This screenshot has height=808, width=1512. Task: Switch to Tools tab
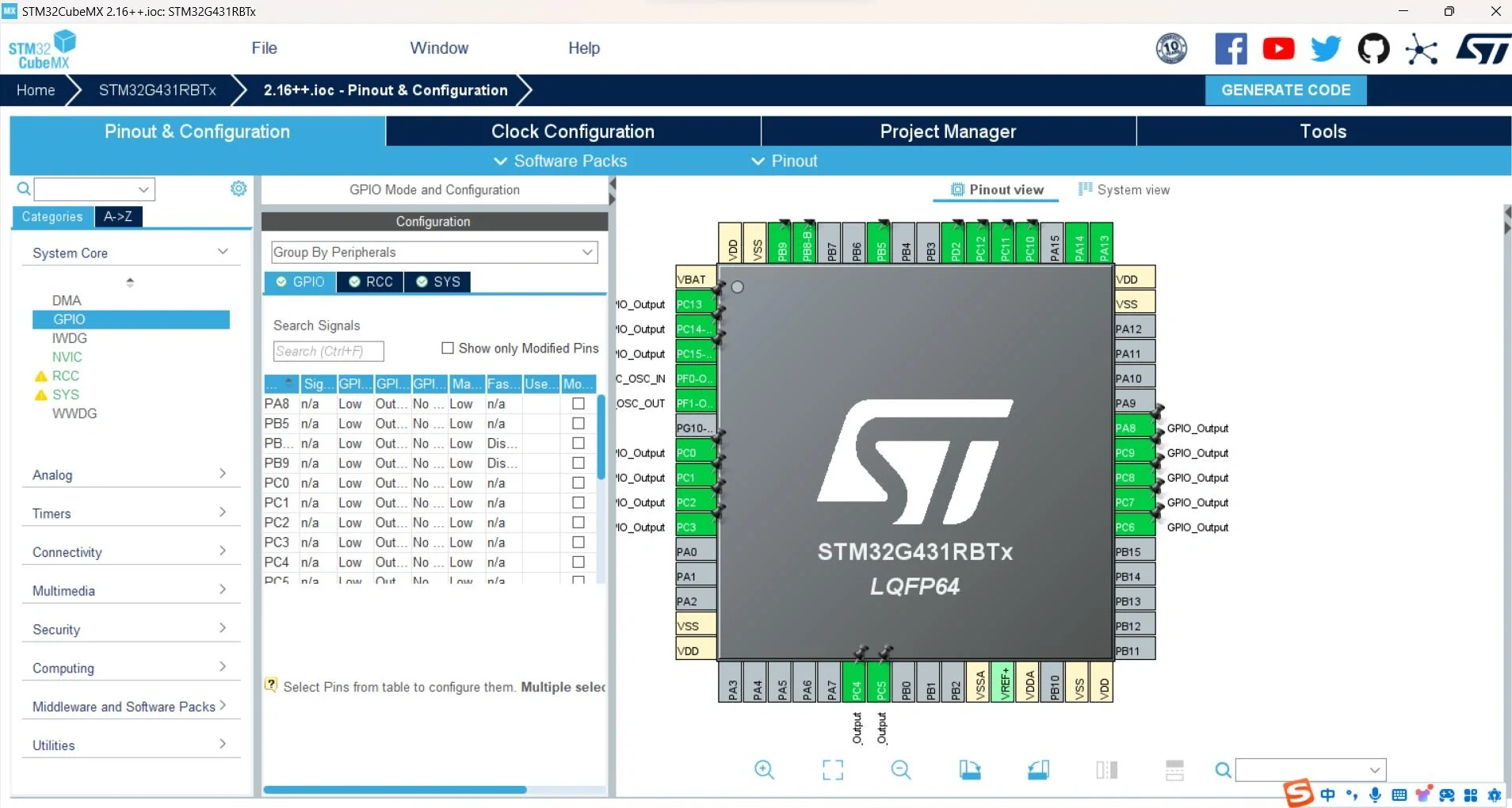1323,131
